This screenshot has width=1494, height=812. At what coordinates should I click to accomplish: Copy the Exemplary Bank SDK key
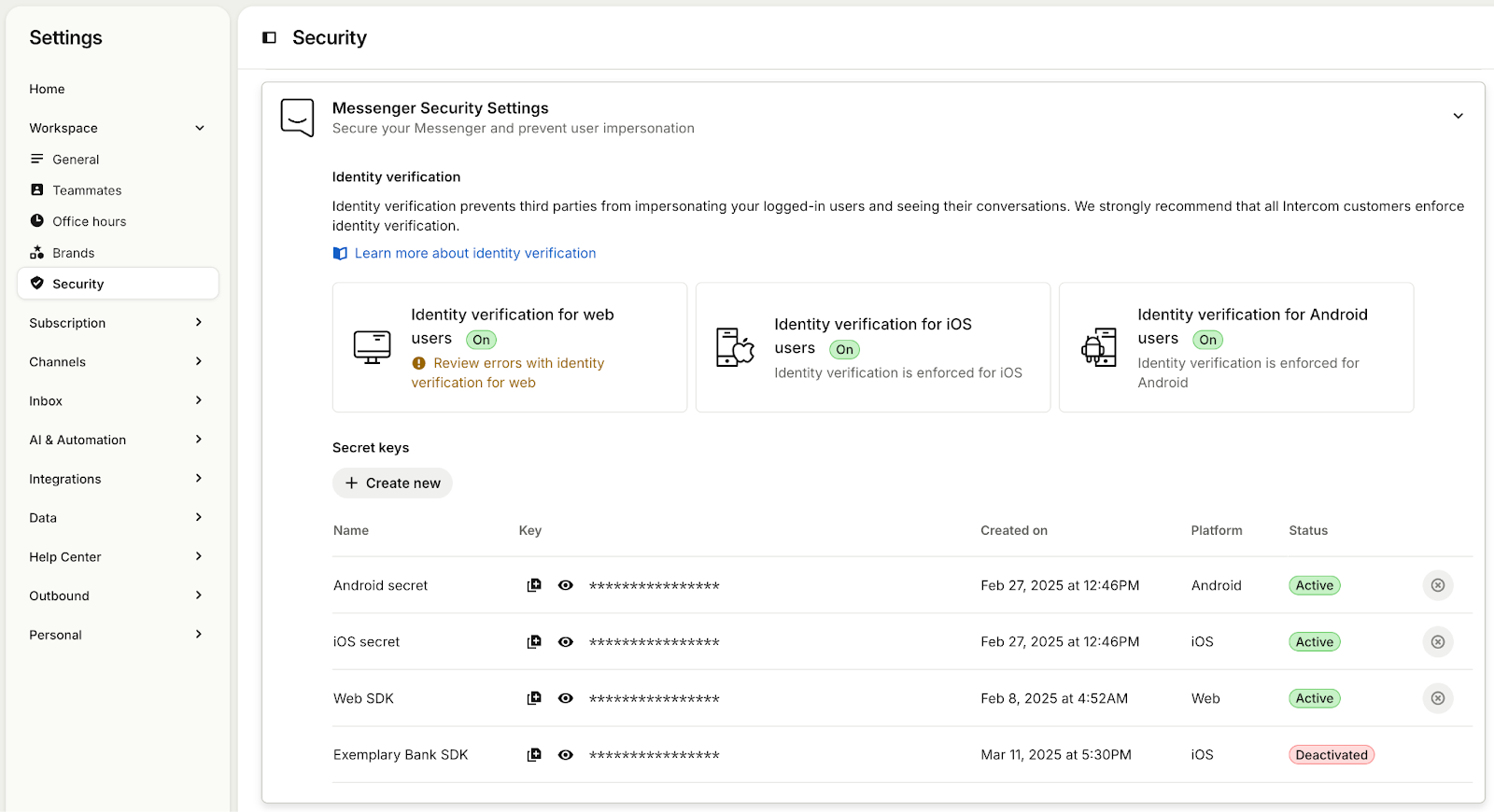click(x=534, y=754)
